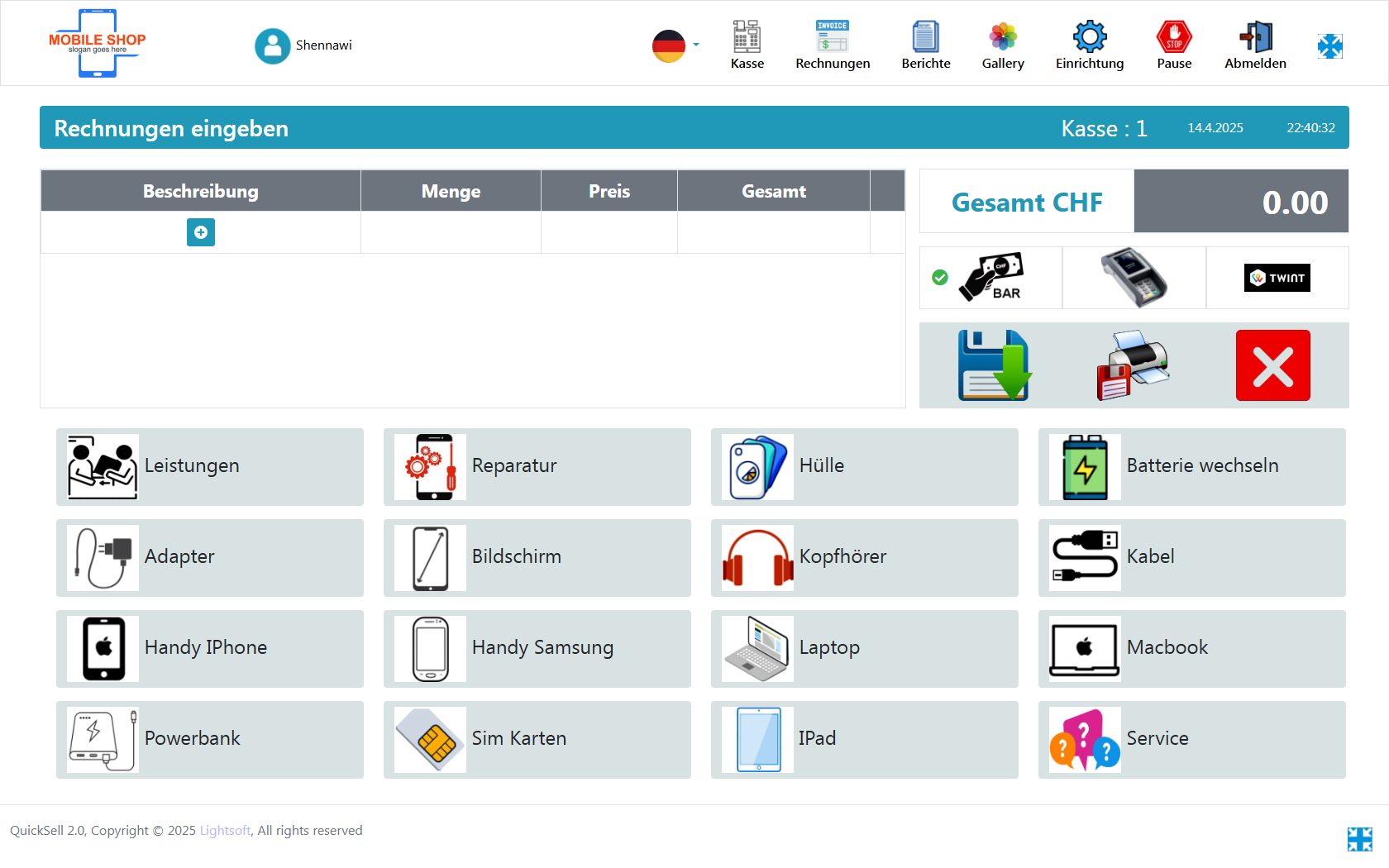Follow the Lightsoft footer link

[x=225, y=831]
